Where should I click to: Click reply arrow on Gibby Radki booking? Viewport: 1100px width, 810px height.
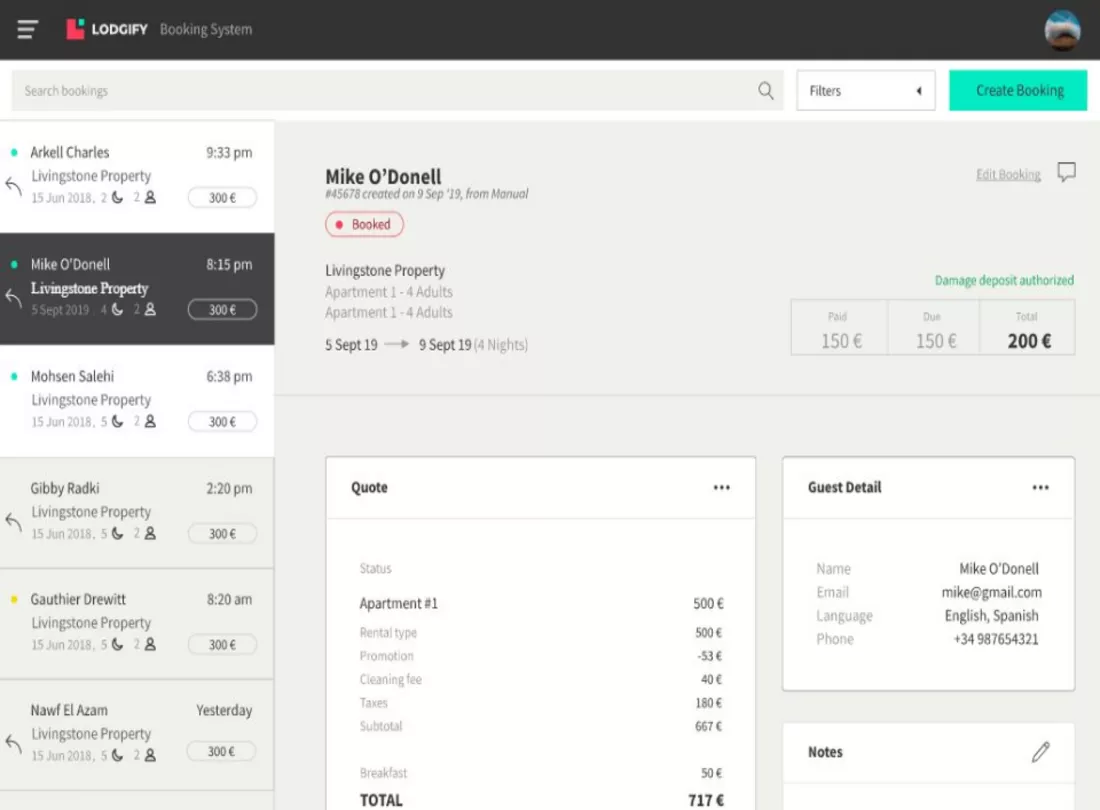13,522
